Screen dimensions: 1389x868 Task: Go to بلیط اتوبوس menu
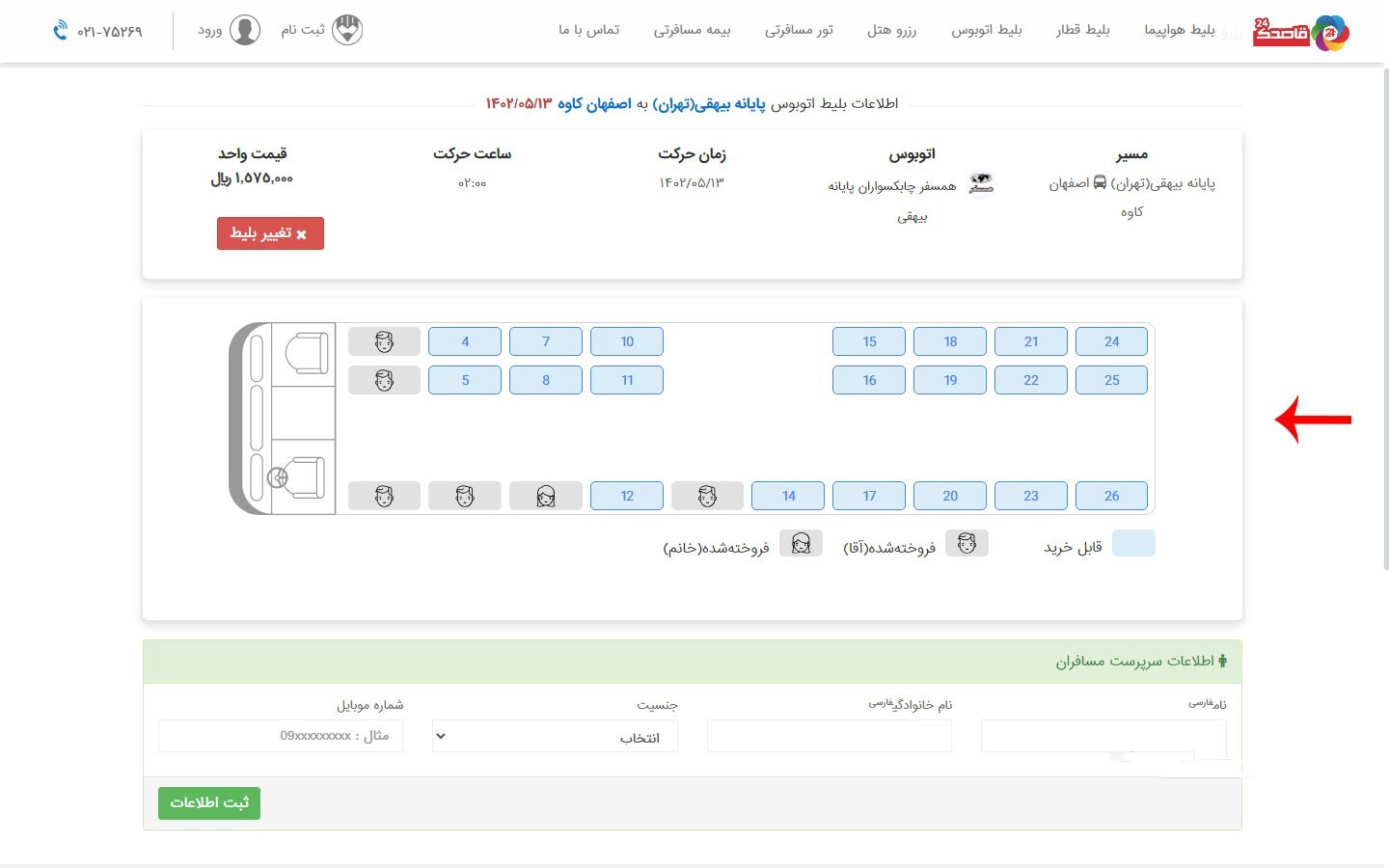987,30
